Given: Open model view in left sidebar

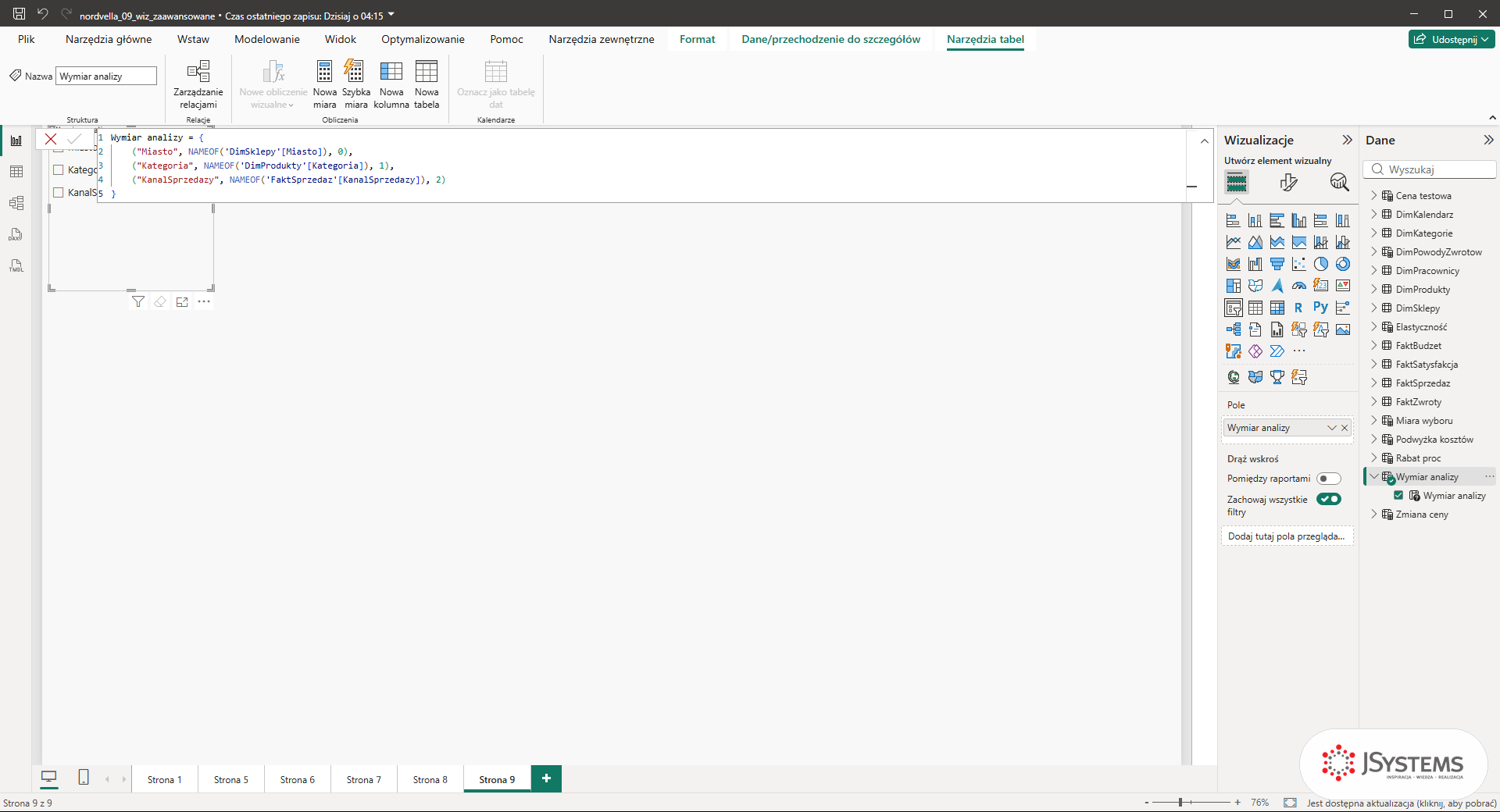Looking at the screenshot, I should click(x=16, y=203).
